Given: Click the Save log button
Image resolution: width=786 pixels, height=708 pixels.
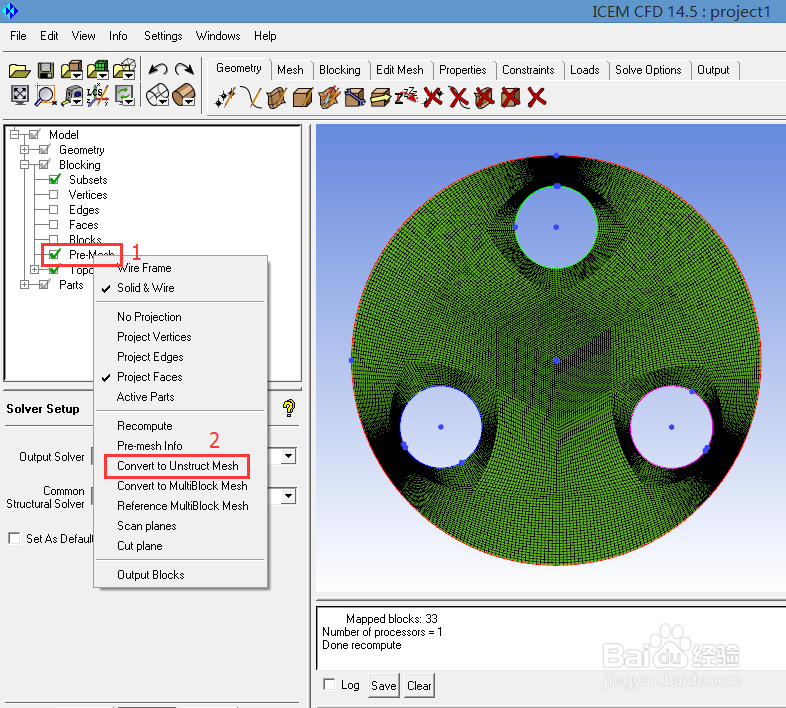Looking at the screenshot, I should point(383,685).
